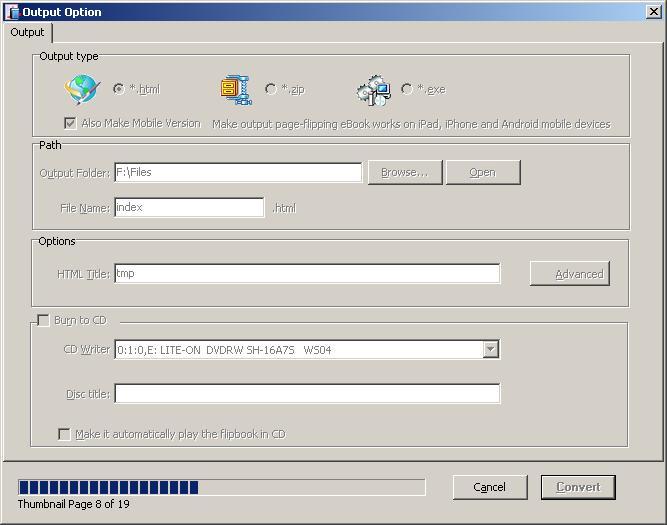Click the ZIP archive output icon
This screenshot has height=525, width=667.
(x=237, y=90)
